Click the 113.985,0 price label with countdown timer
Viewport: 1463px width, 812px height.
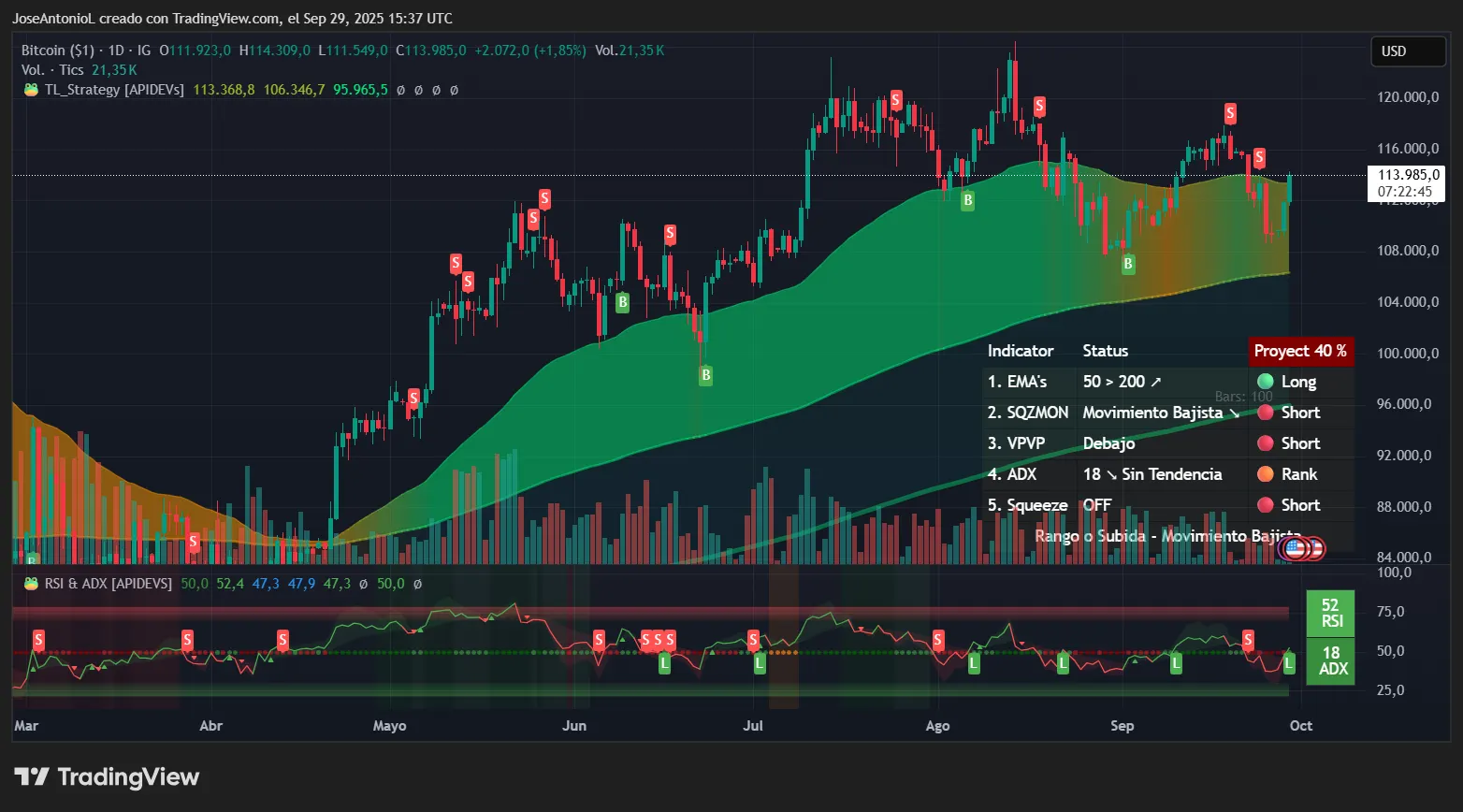(x=1408, y=183)
